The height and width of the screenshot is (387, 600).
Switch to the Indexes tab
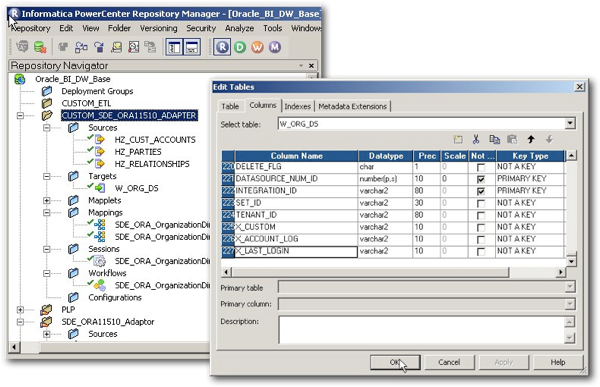pos(297,106)
